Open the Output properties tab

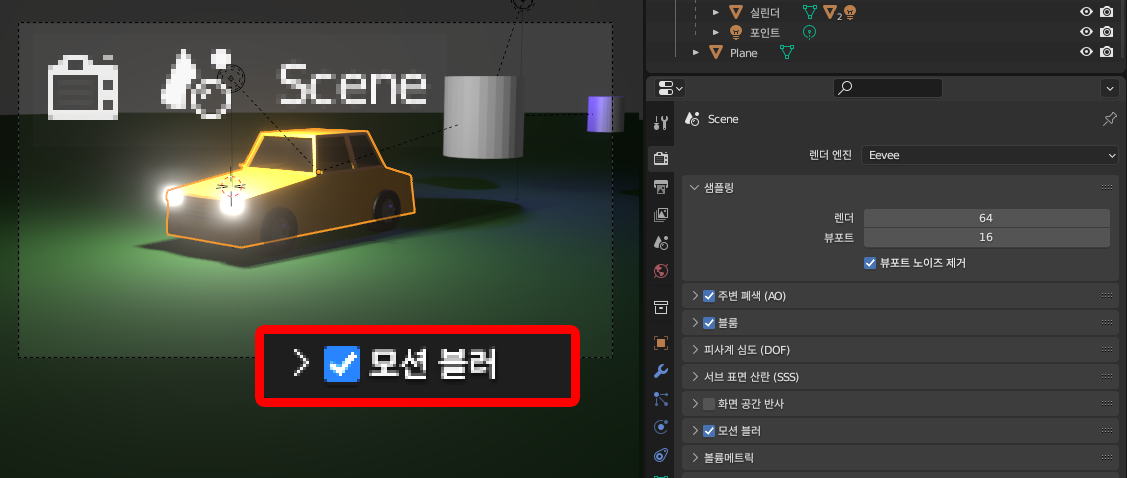[x=661, y=187]
